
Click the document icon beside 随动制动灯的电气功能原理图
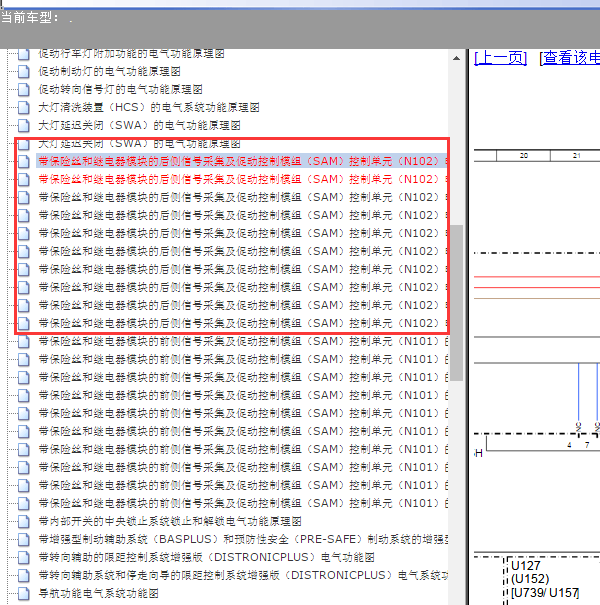pyautogui.click(x=24, y=72)
